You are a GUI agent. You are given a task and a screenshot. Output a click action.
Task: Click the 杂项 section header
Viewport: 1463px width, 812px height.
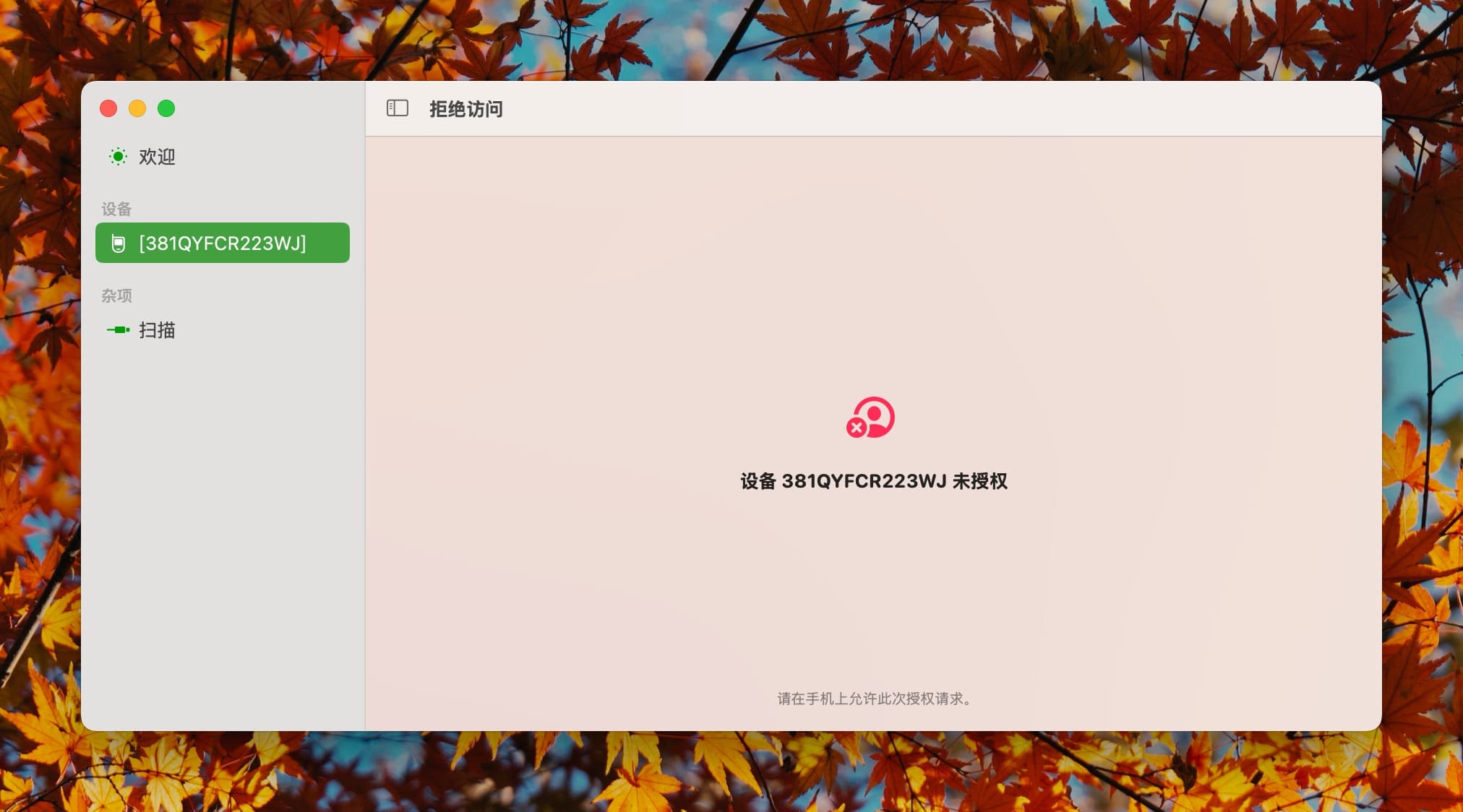coord(117,295)
